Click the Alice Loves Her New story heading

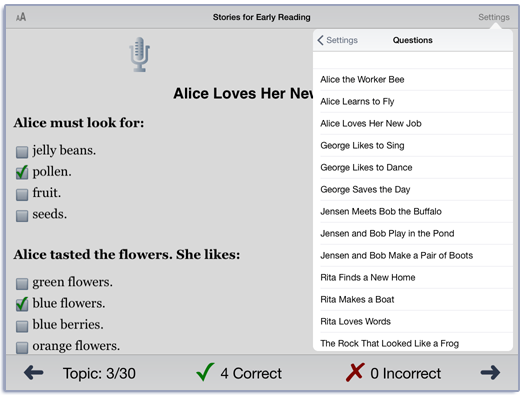tap(243, 93)
